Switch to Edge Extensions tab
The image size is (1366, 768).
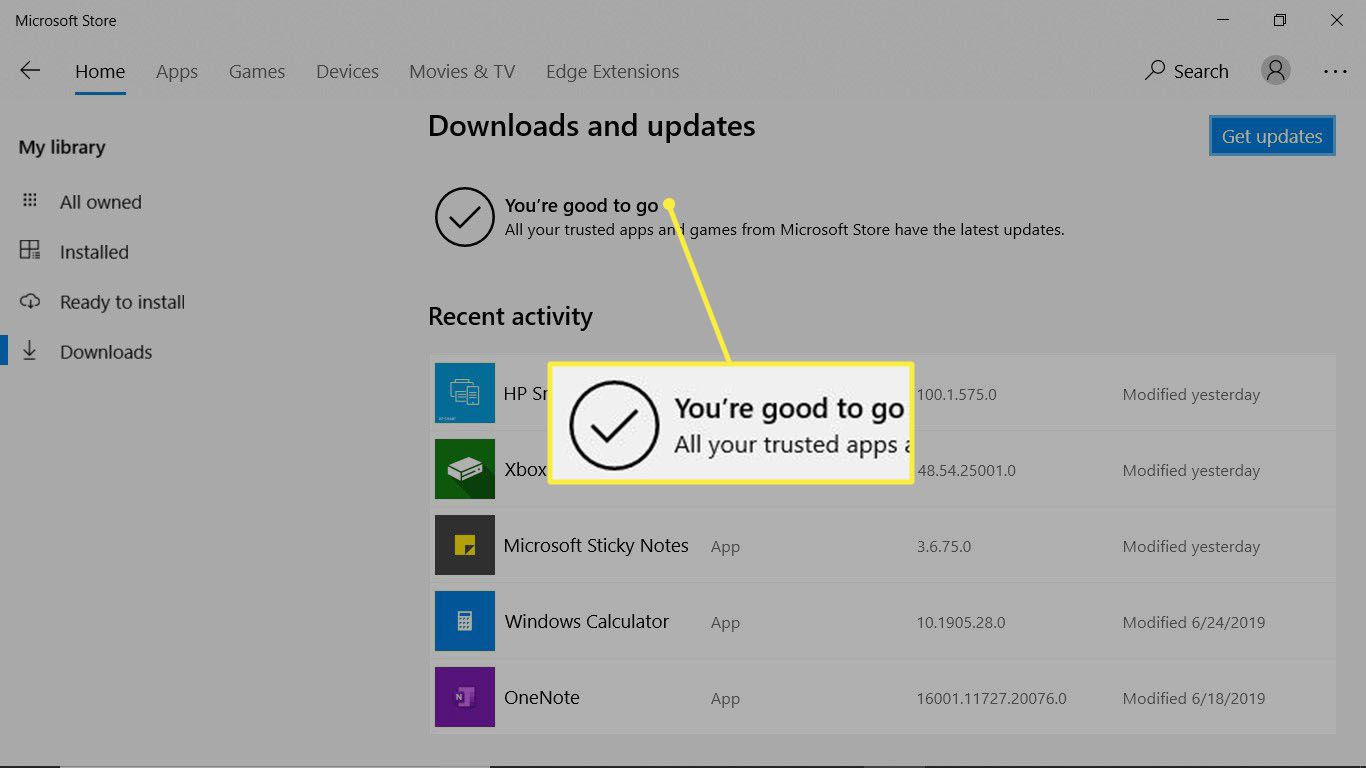coord(612,72)
